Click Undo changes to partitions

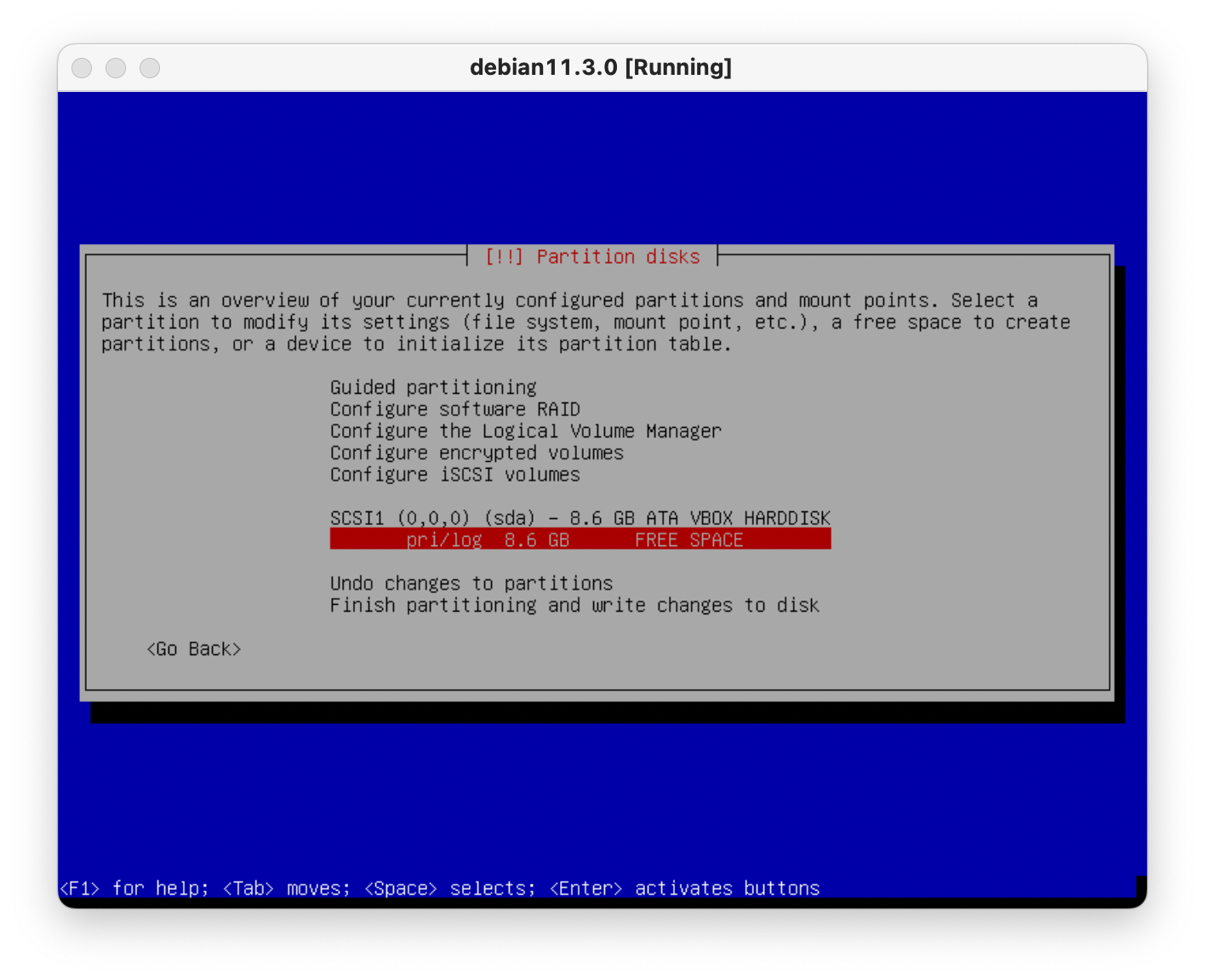click(x=471, y=584)
